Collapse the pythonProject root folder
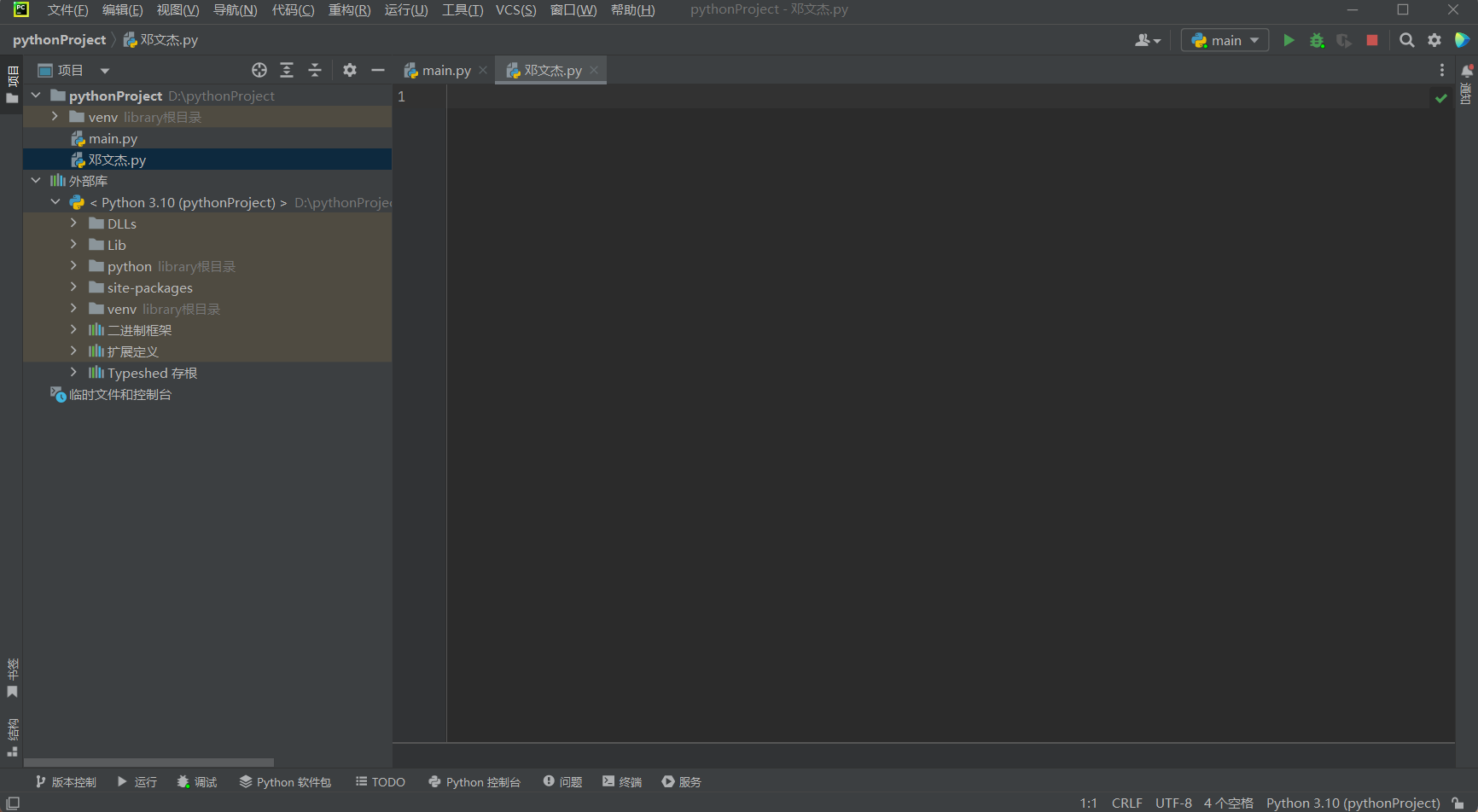 click(36, 96)
